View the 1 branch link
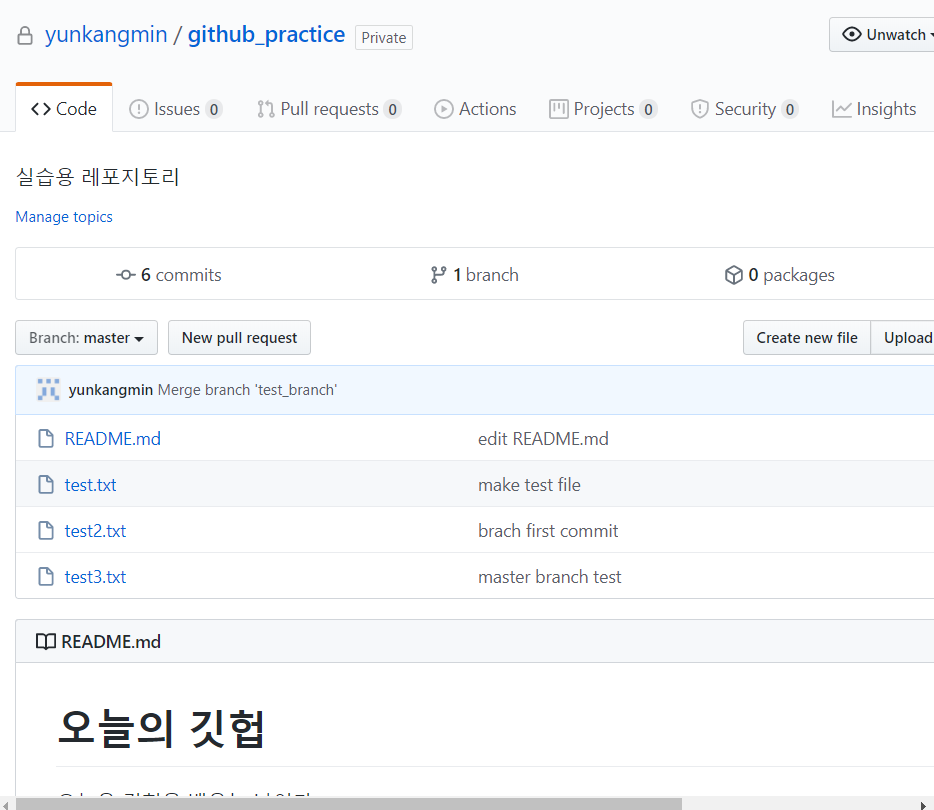Viewport: 934px width, 810px height. click(x=475, y=275)
